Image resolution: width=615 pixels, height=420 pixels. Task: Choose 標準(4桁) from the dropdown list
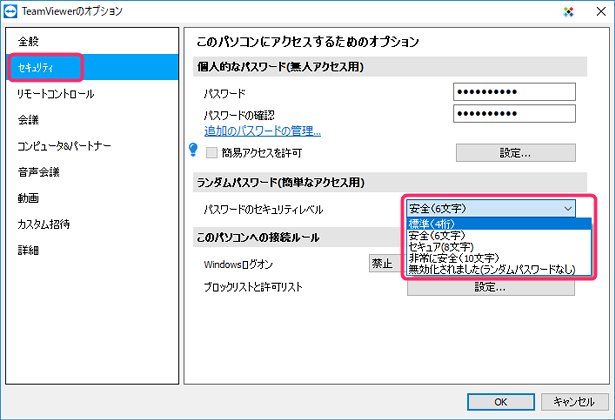(499, 224)
